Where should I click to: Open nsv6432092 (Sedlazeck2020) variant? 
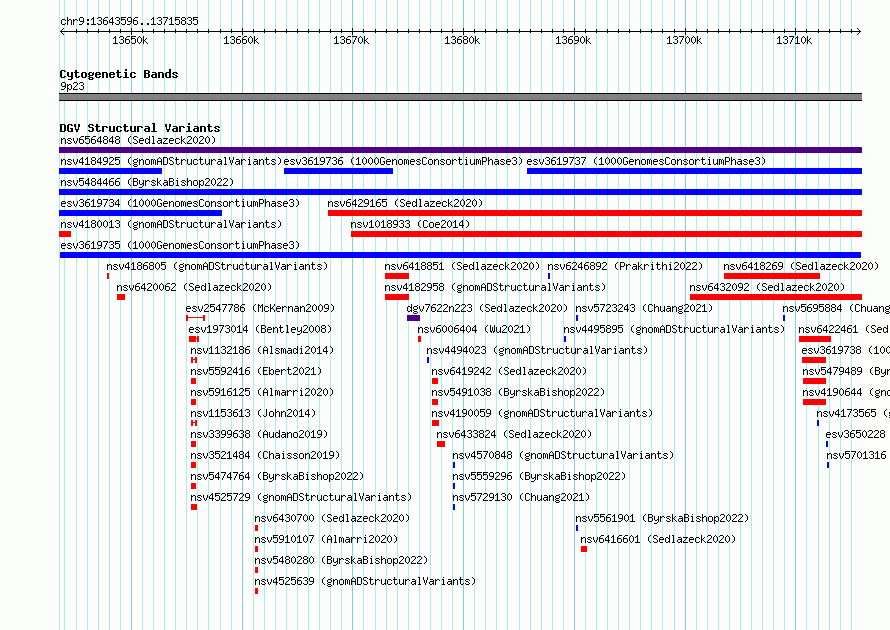767,287
